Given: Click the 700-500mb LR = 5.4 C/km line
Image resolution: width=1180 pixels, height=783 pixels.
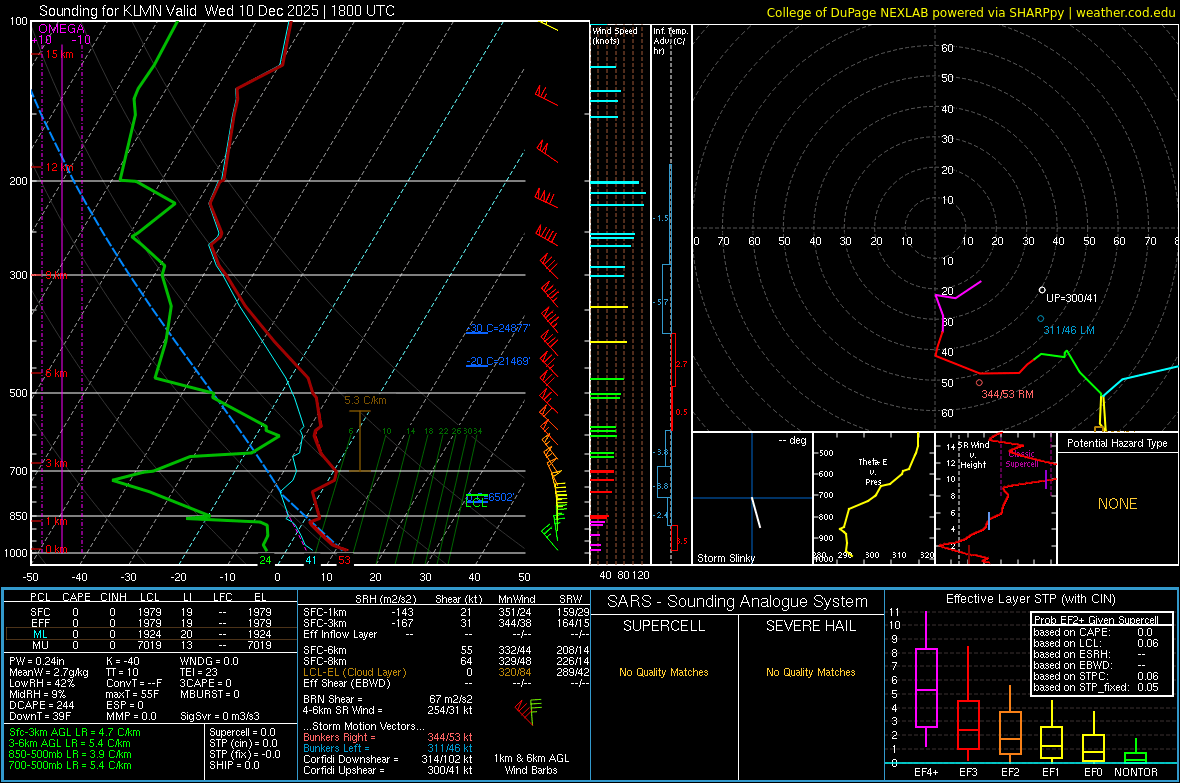Looking at the screenshot, I should point(70,765).
